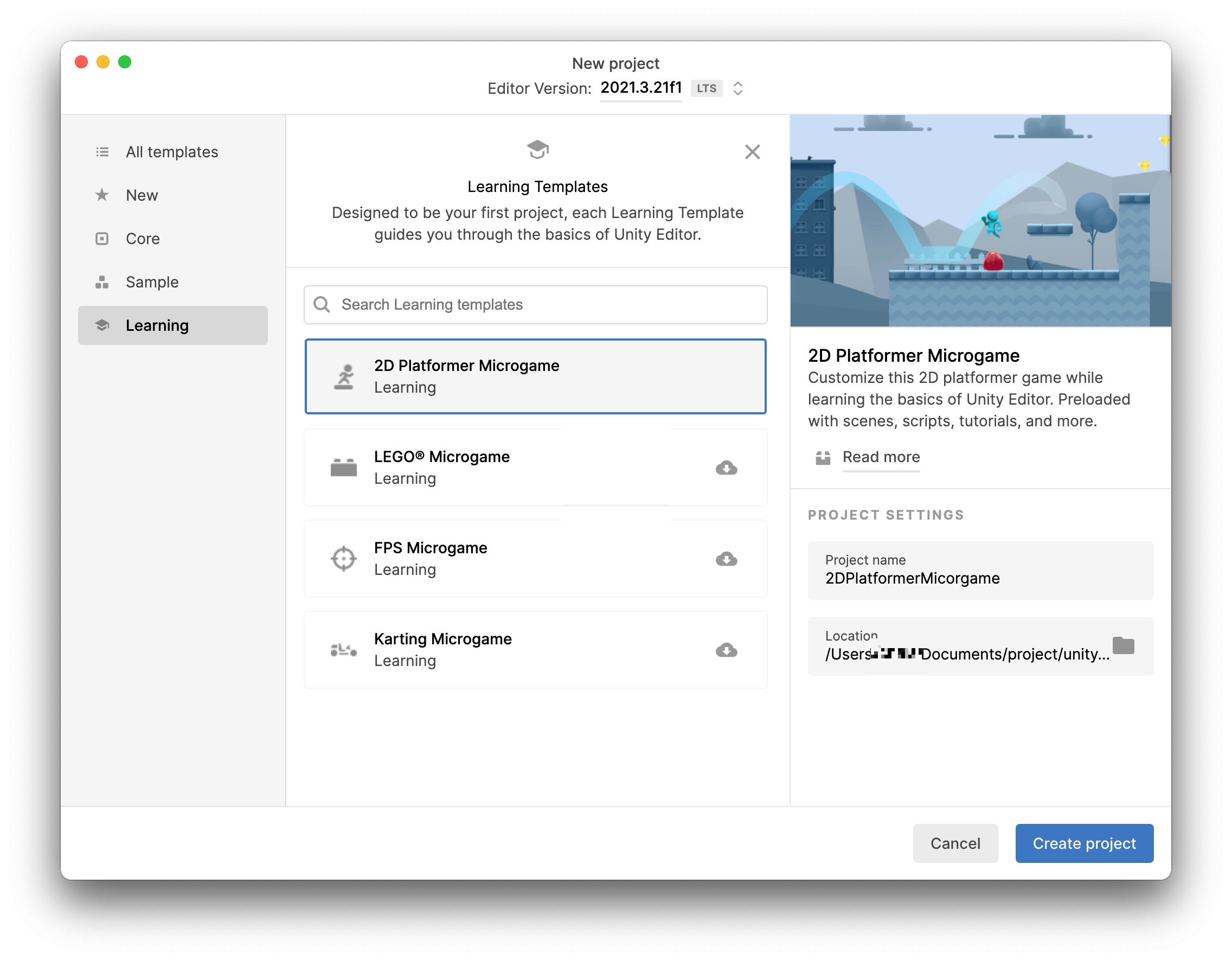Switch to the Core templates category
Viewport: 1232px width, 960px height.
143,239
